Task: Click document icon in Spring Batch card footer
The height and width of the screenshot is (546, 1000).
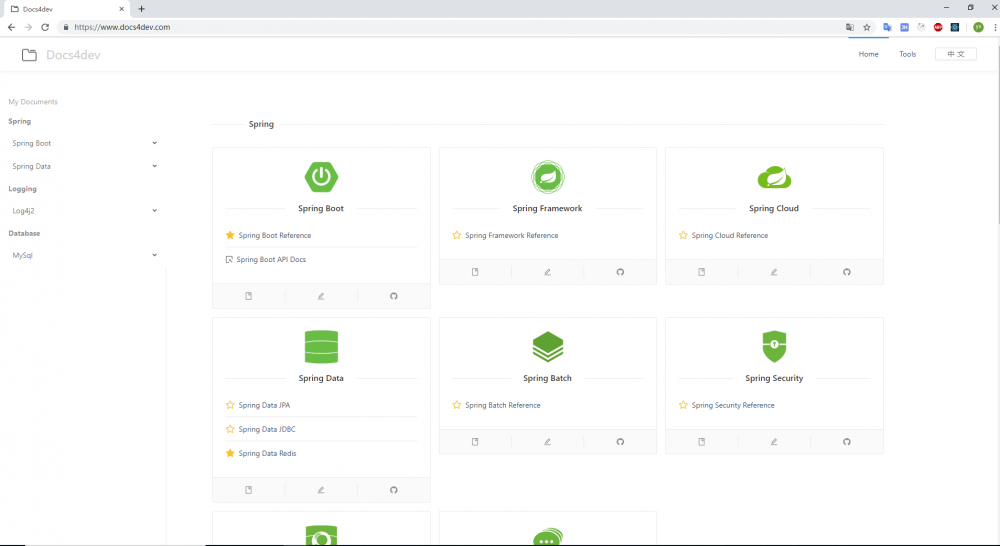Action: click(475, 441)
